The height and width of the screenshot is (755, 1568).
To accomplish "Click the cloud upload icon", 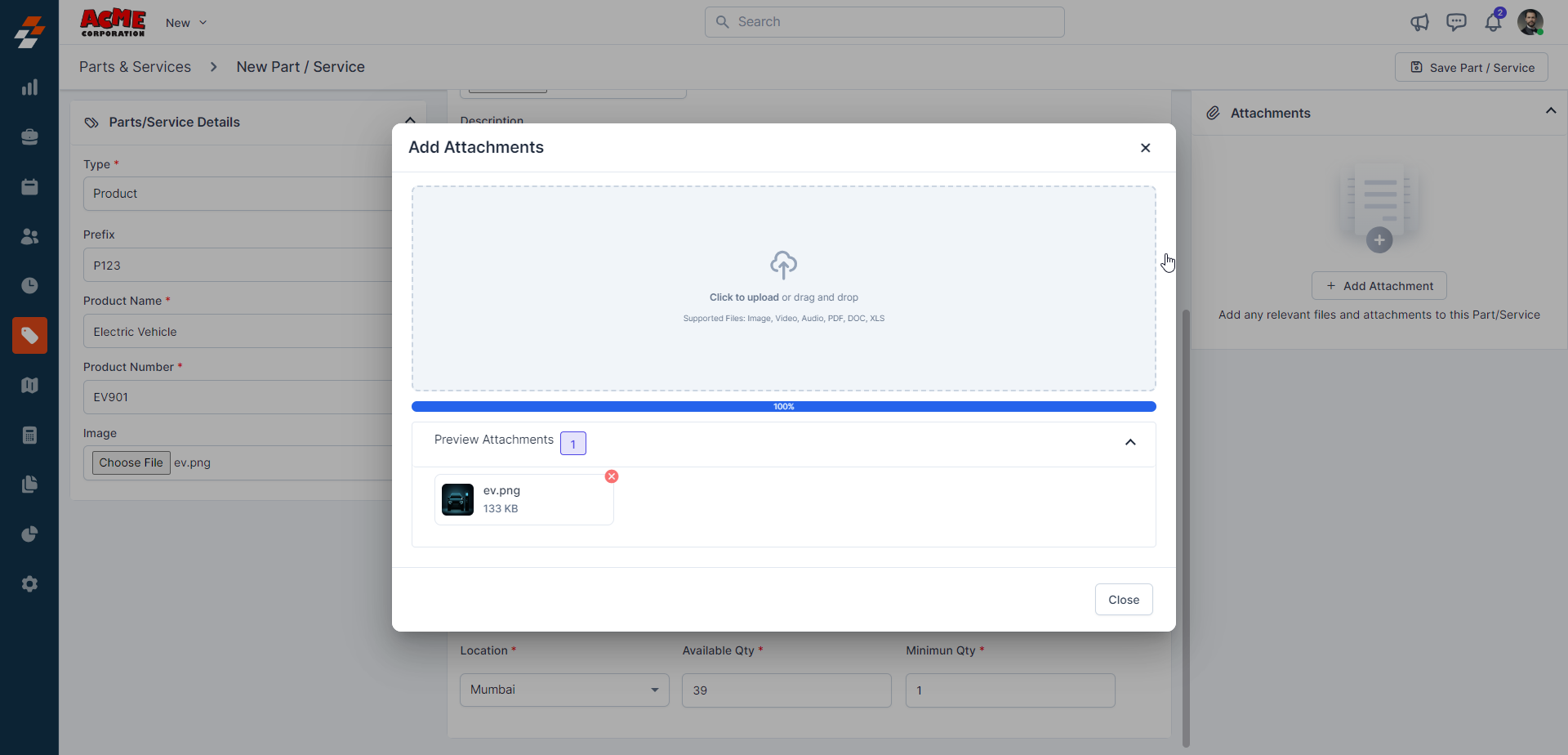I will 783,265.
